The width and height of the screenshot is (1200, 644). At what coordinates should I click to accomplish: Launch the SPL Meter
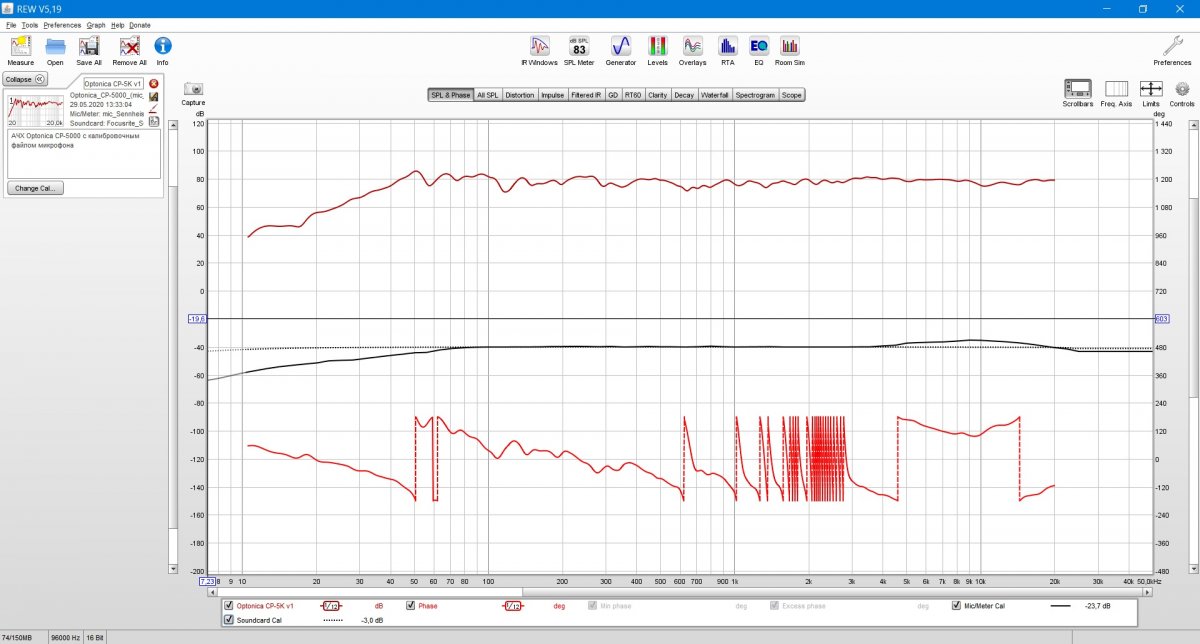[x=579, y=50]
